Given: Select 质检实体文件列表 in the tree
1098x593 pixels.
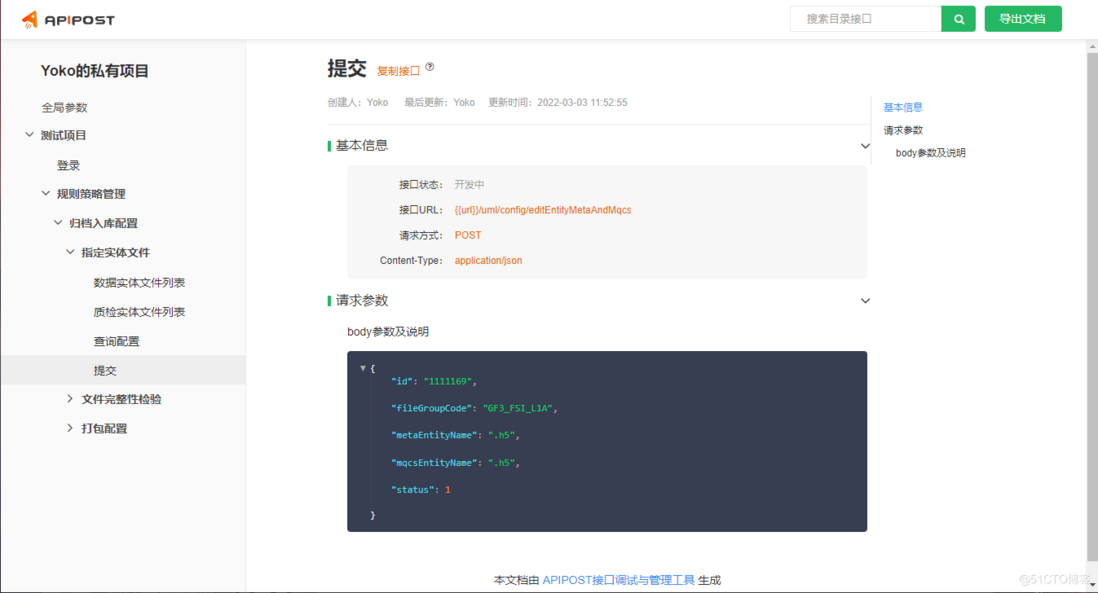Looking at the screenshot, I should (x=139, y=312).
